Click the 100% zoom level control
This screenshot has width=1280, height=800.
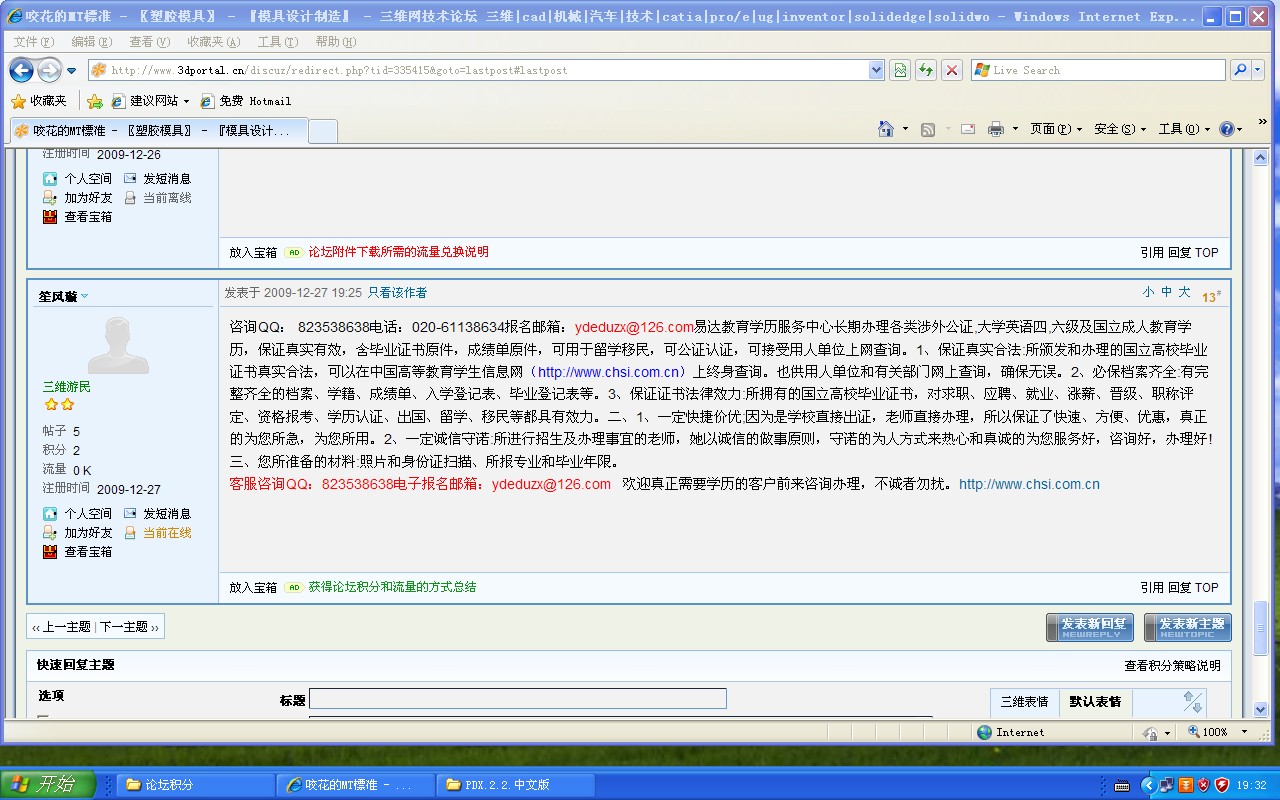point(1214,732)
